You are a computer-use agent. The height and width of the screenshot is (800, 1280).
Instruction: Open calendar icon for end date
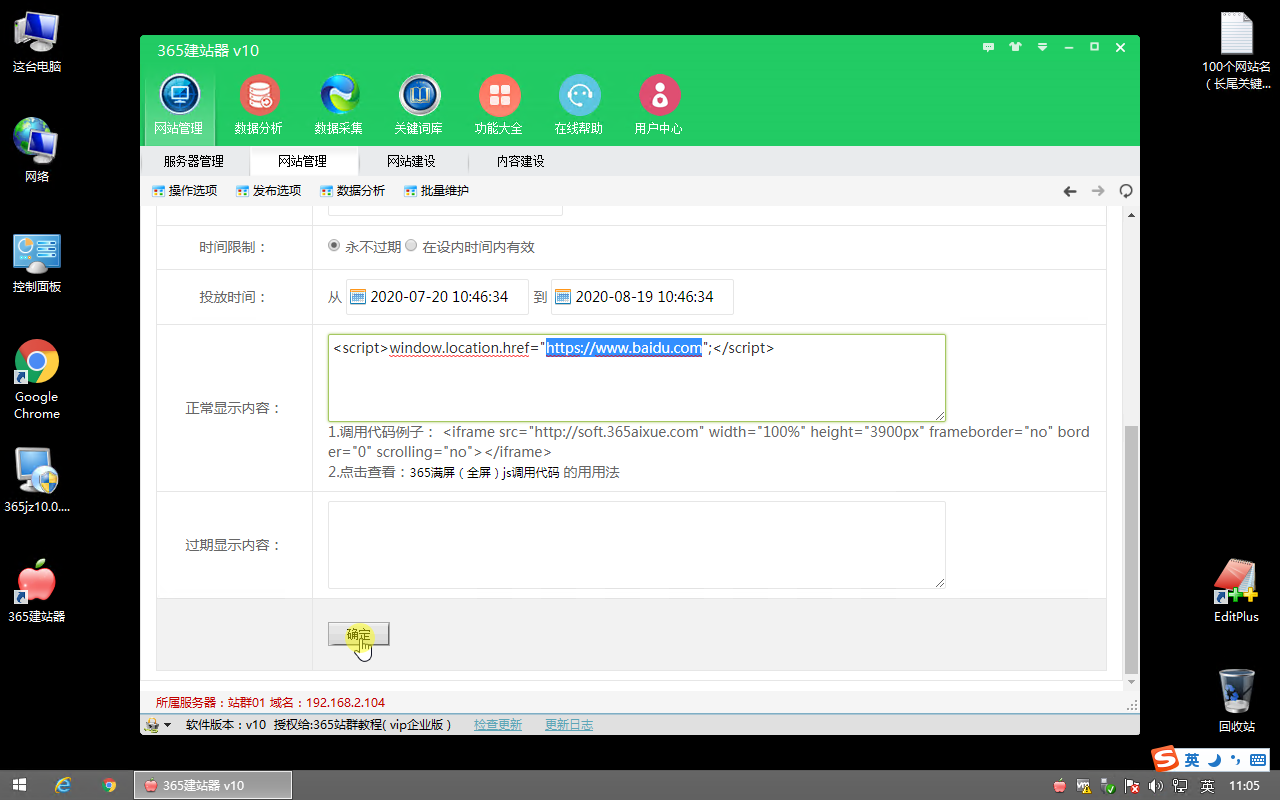563,297
